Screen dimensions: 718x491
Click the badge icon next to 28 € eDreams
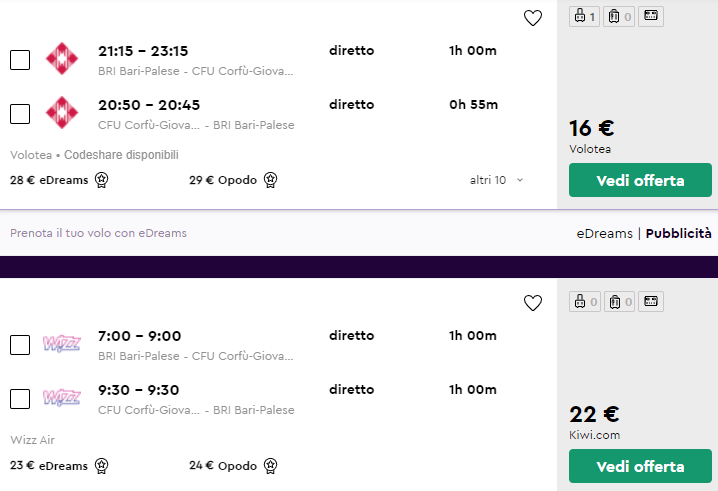pos(101,180)
